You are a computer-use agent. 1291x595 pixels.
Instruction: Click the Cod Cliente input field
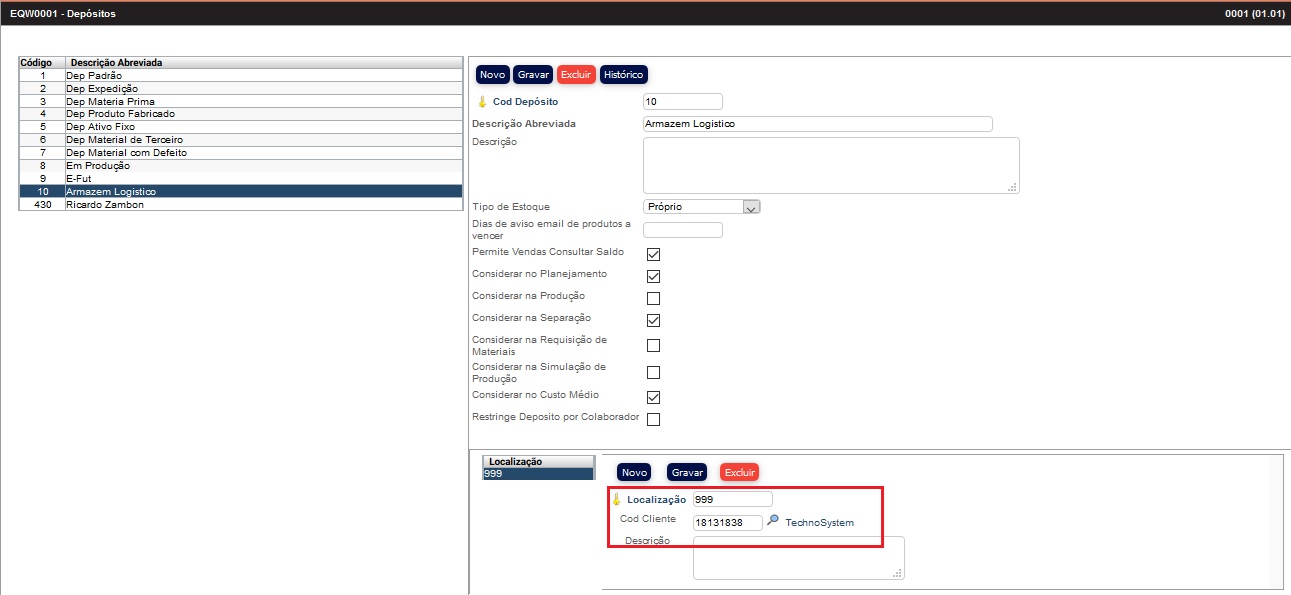click(x=727, y=522)
